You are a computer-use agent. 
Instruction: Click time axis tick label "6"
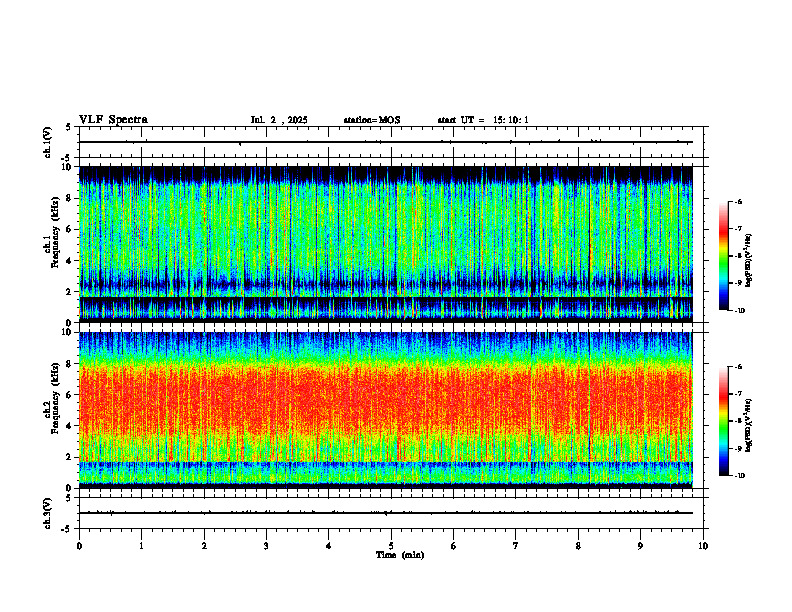coord(453,546)
